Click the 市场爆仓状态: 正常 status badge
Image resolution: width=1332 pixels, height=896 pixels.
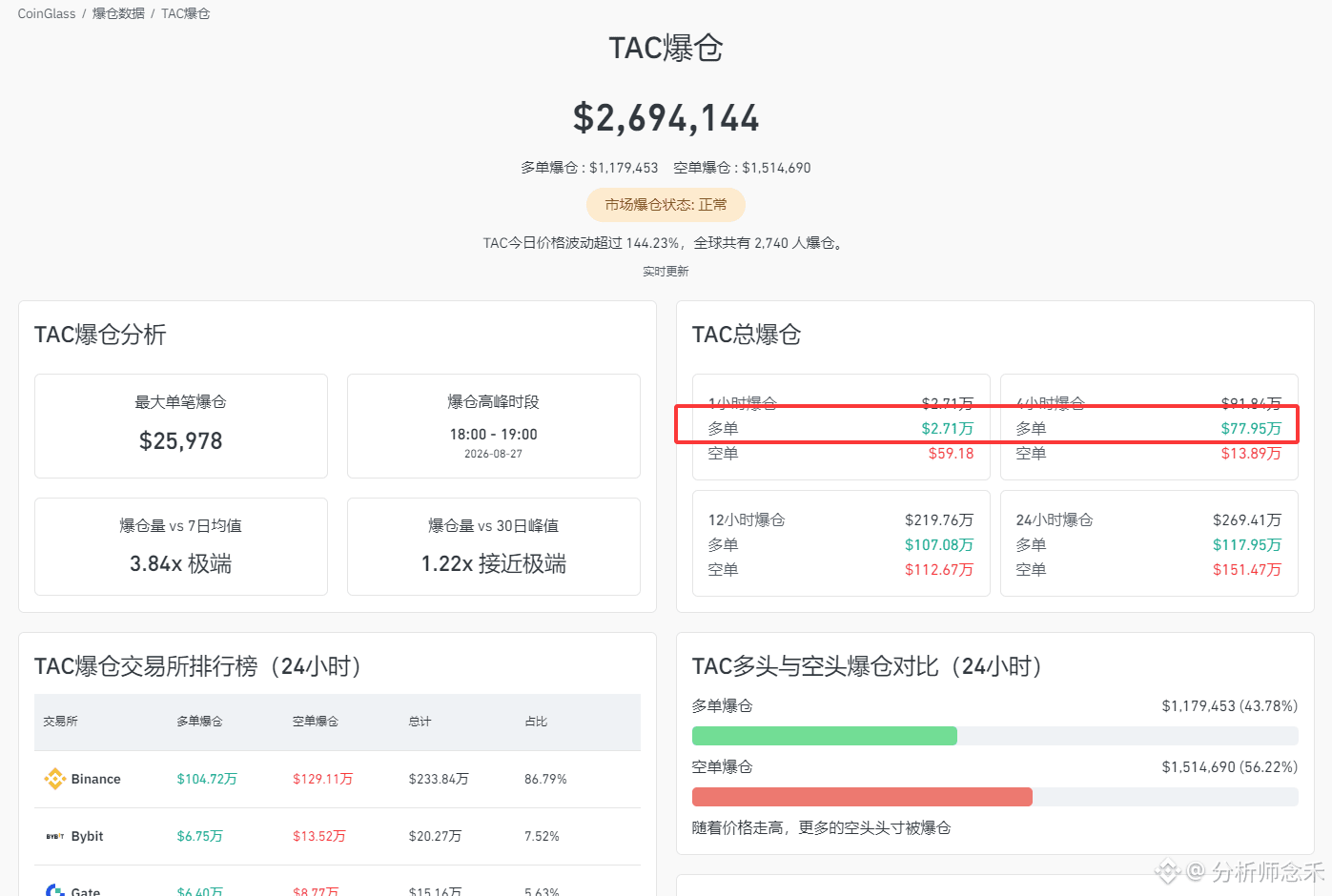(666, 205)
